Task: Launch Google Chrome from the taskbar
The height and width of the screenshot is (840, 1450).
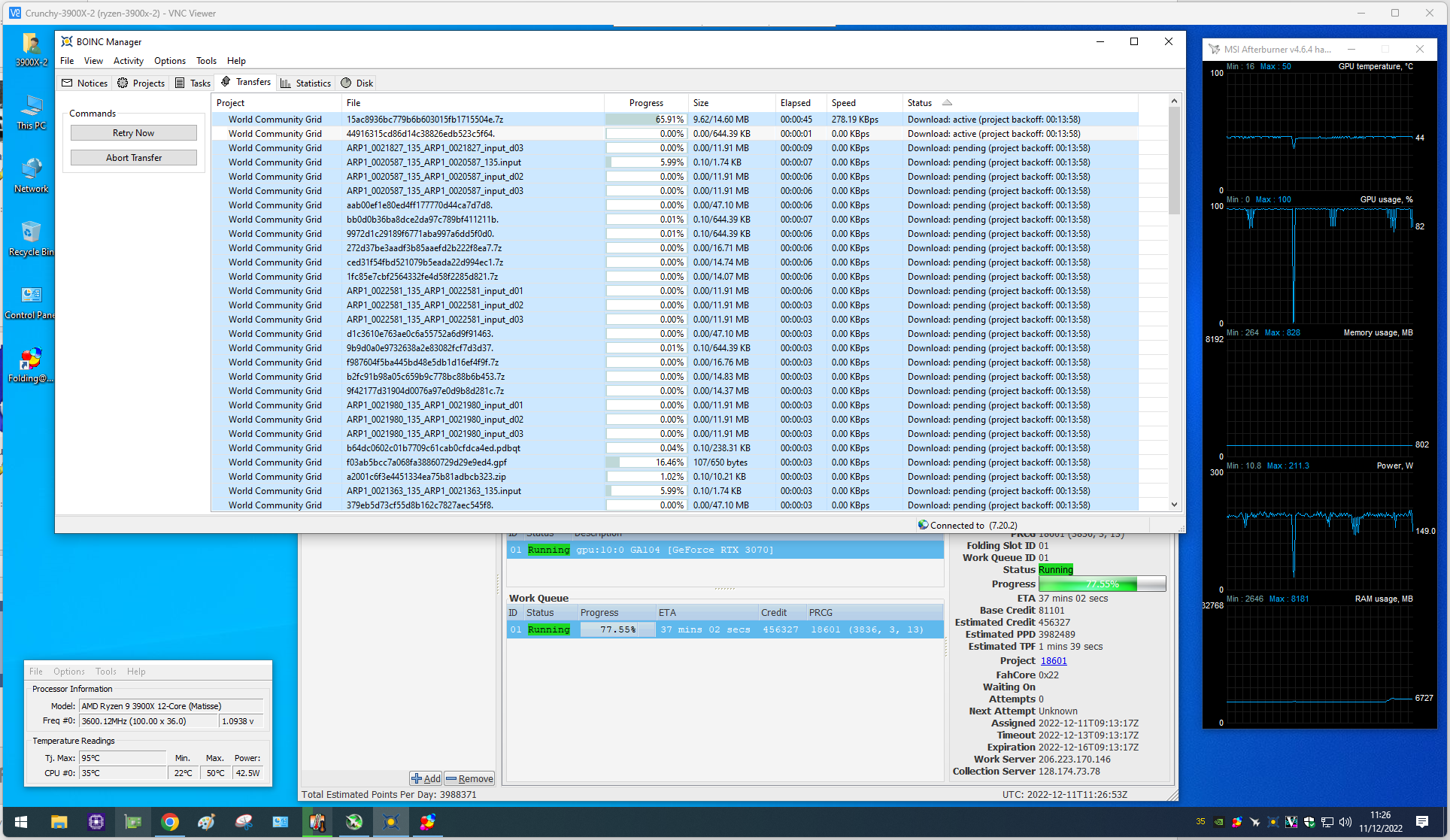Action: point(170,822)
